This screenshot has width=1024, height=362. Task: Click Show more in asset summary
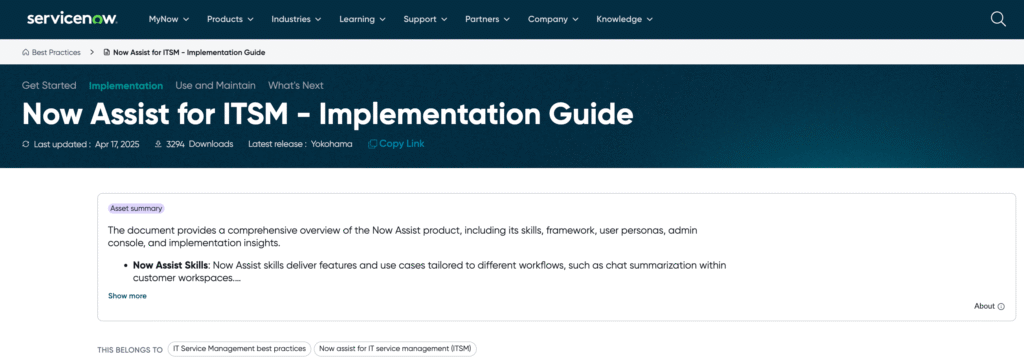(x=127, y=296)
